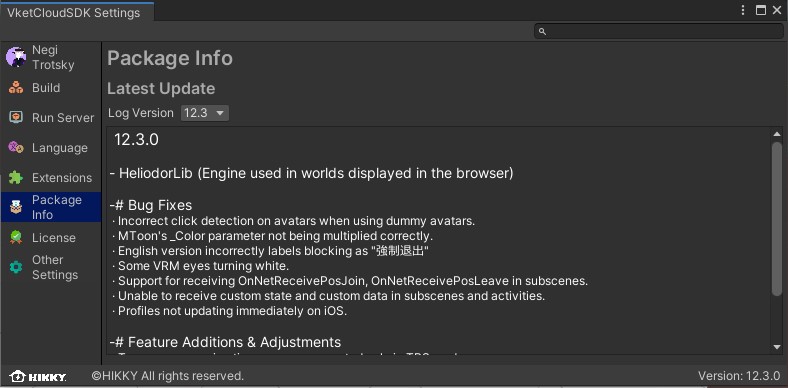Click 'Feature Additions & Adjustments' heading
788x388 pixels.
click(x=225, y=342)
